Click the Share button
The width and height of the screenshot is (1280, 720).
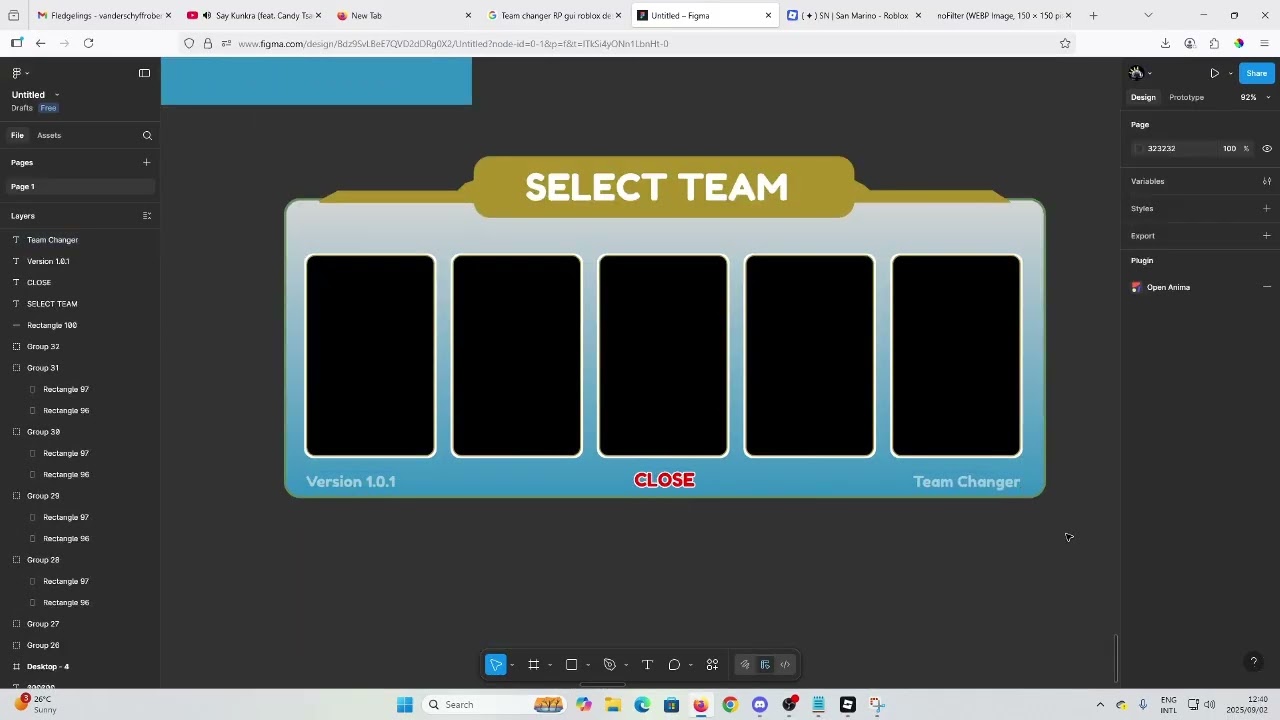pyautogui.click(x=1256, y=73)
